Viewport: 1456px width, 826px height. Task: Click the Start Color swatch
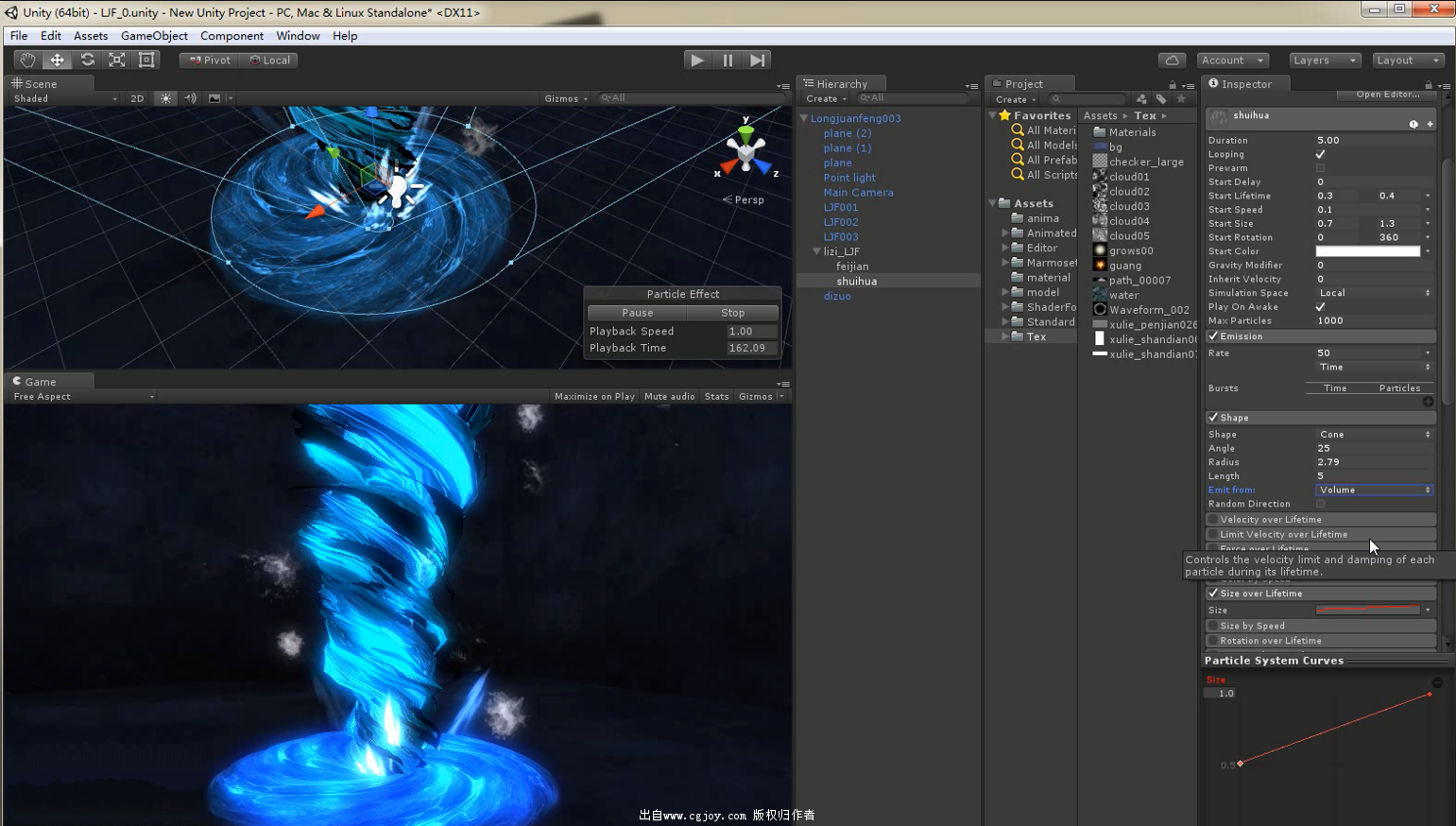[x=1368, y=251]
